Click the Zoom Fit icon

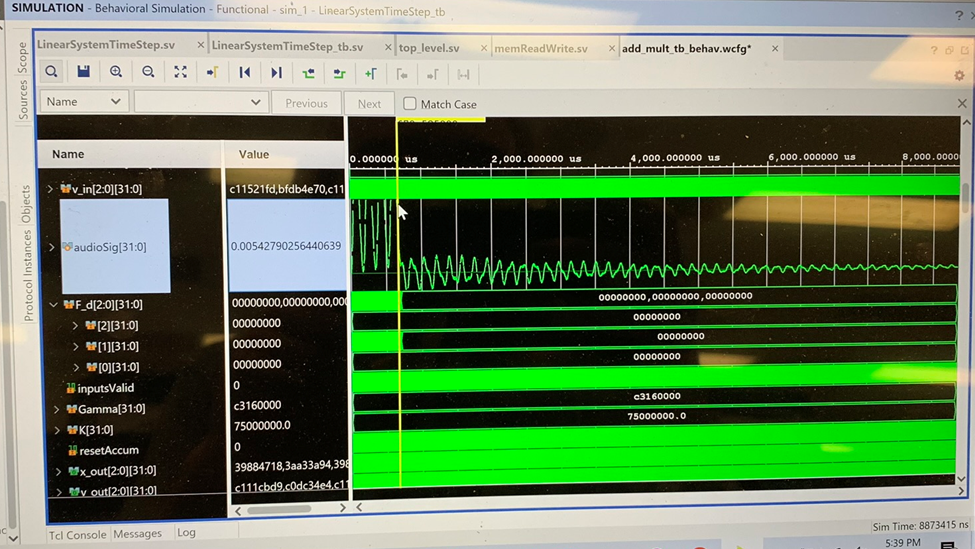tap(180, 72)
